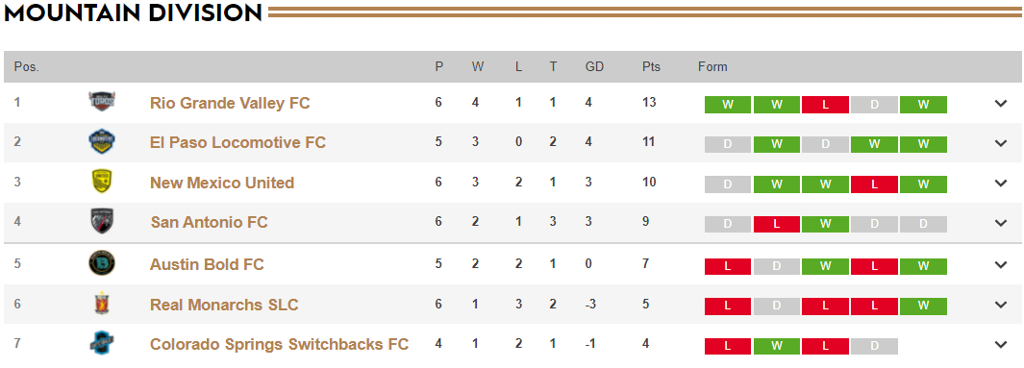Click the Austin Bold FC round badge
The height and width of the screenshot is (368, 1024).
tap(102, 264)
